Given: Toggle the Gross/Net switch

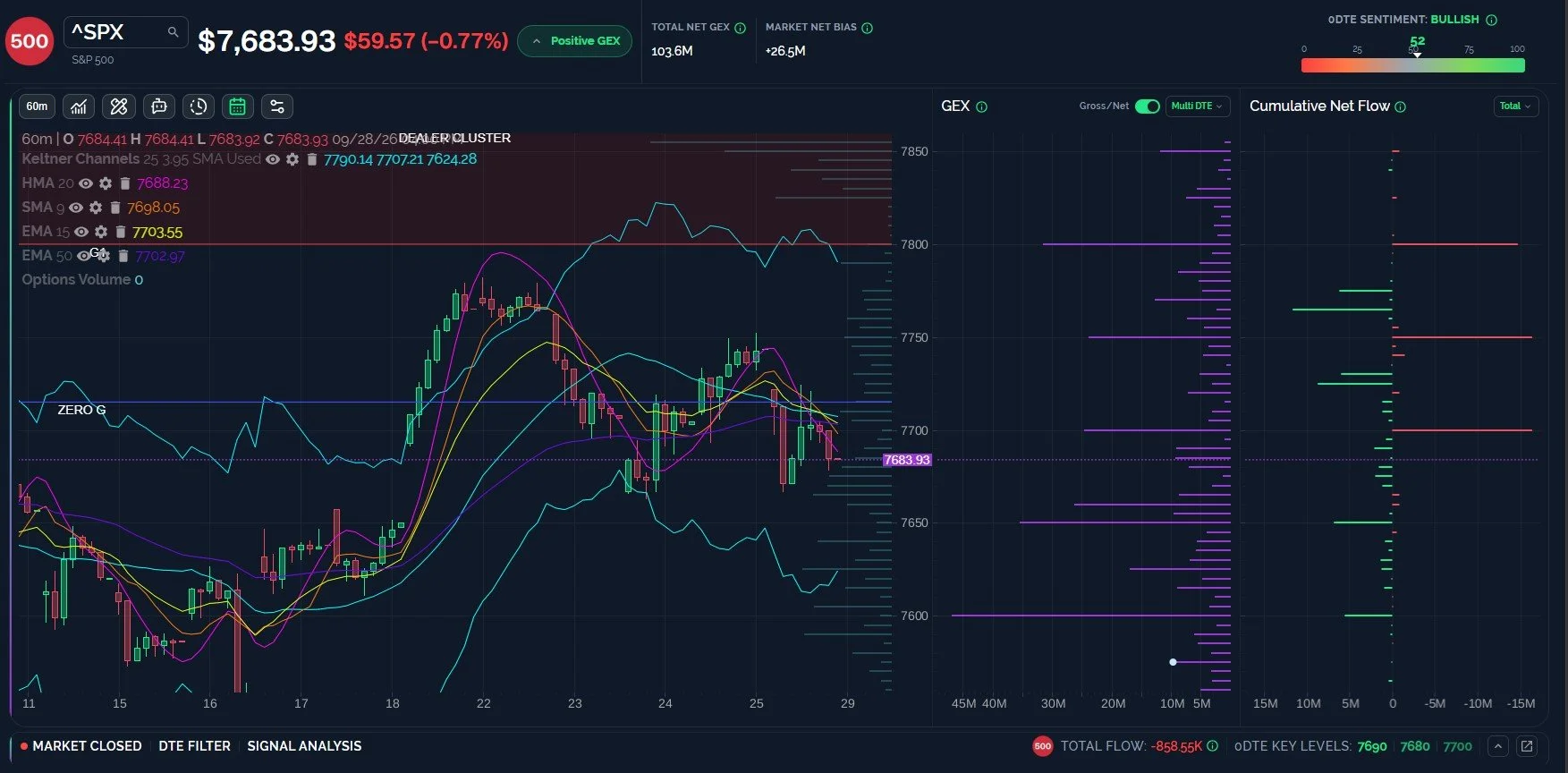Looking at the screenshot, I should 1148,106.
